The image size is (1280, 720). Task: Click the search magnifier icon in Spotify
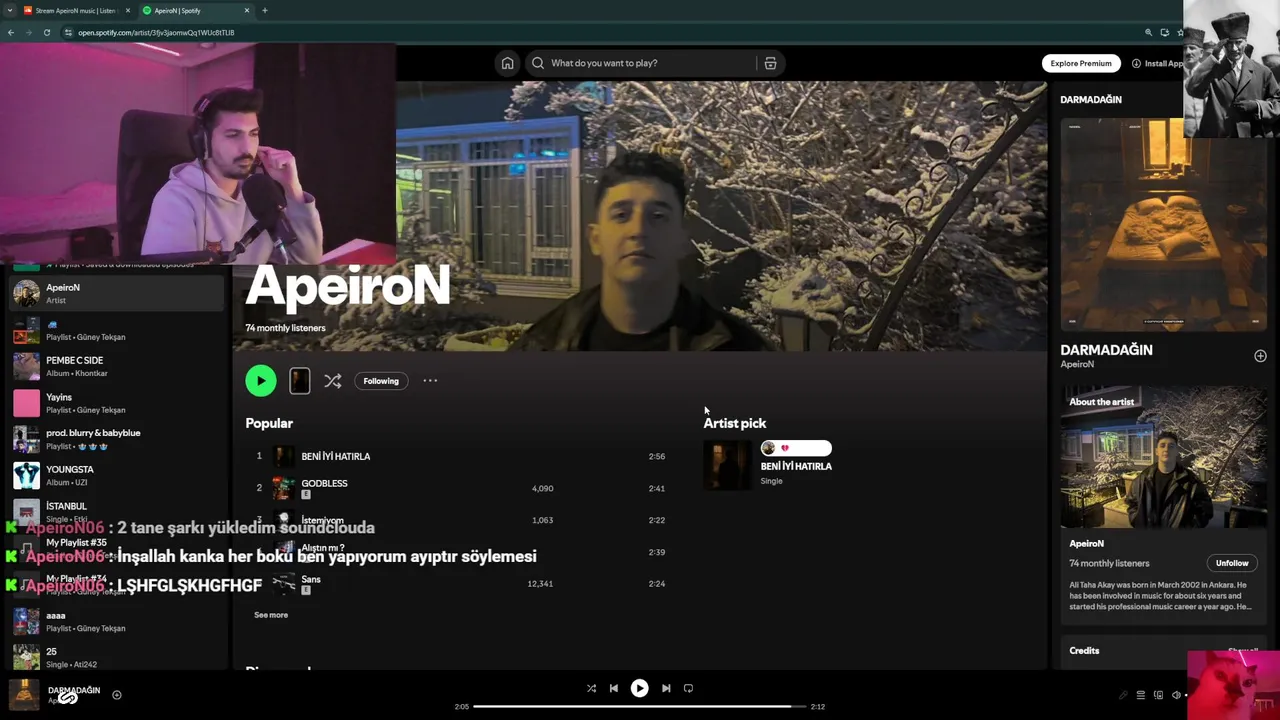[538, 63]
